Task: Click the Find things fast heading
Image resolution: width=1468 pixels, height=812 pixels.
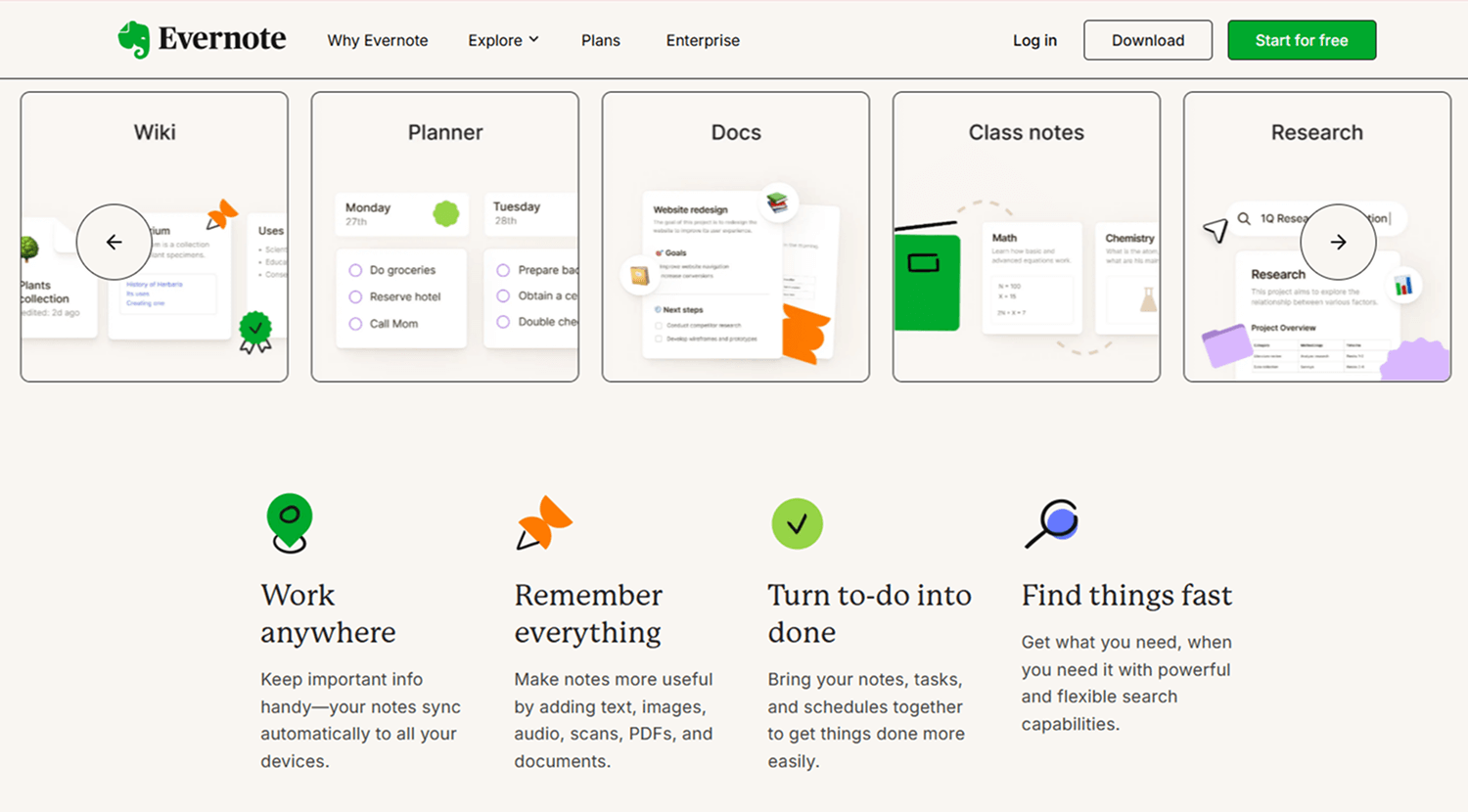Action: pos(1126,595)
